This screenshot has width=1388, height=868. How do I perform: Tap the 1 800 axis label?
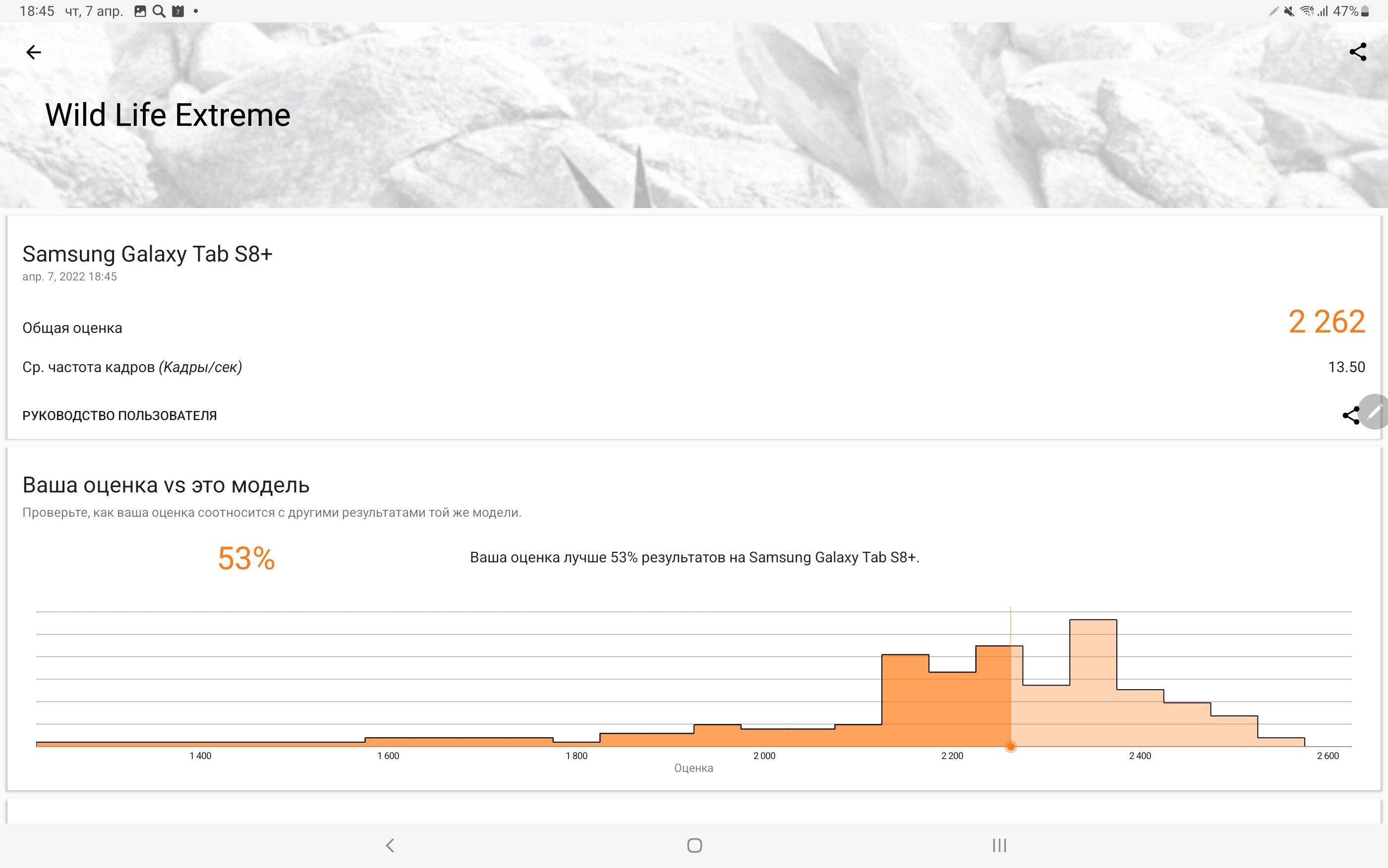(577, 756)
